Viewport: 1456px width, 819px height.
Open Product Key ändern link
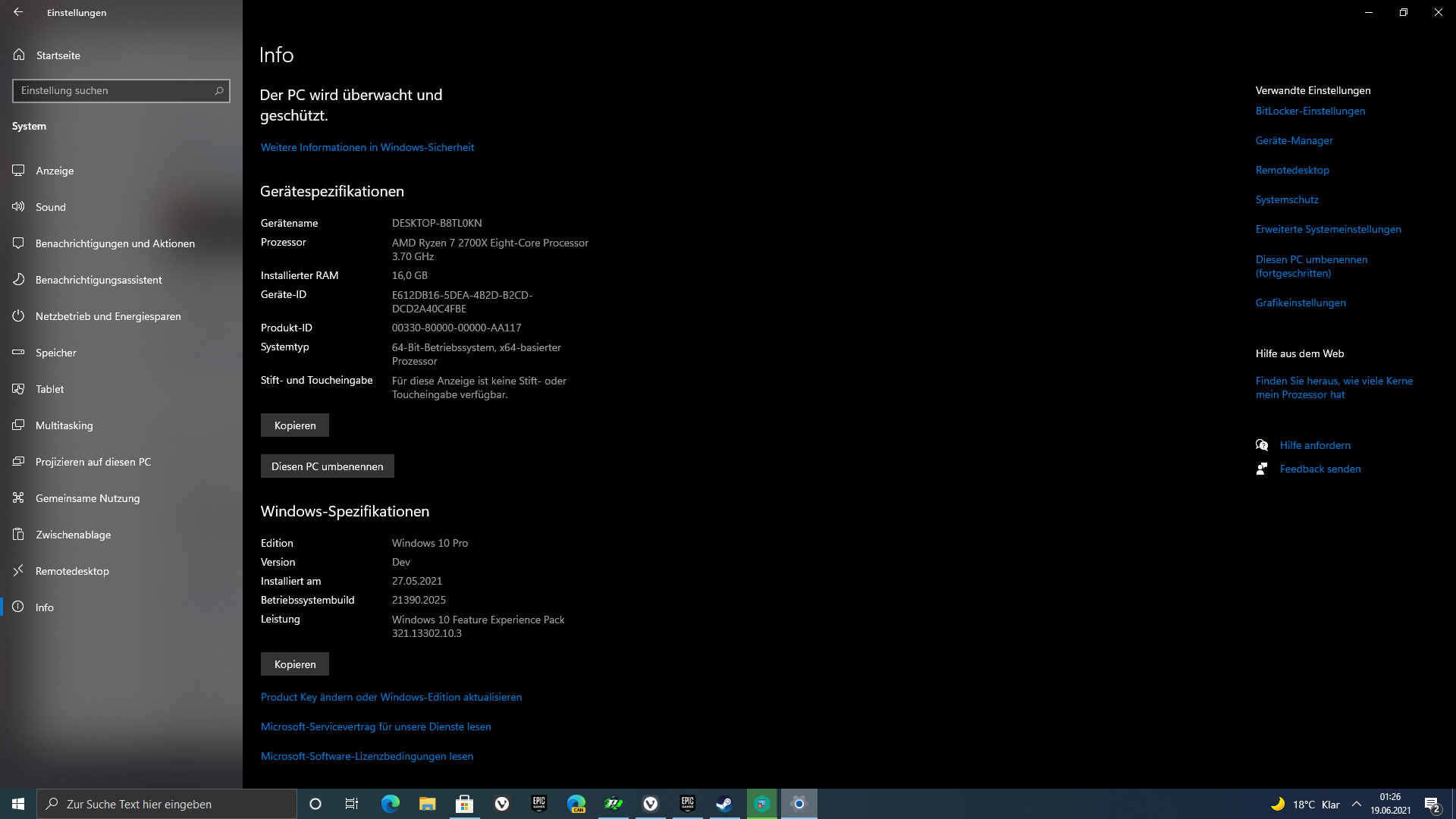[x=391, y=697]
